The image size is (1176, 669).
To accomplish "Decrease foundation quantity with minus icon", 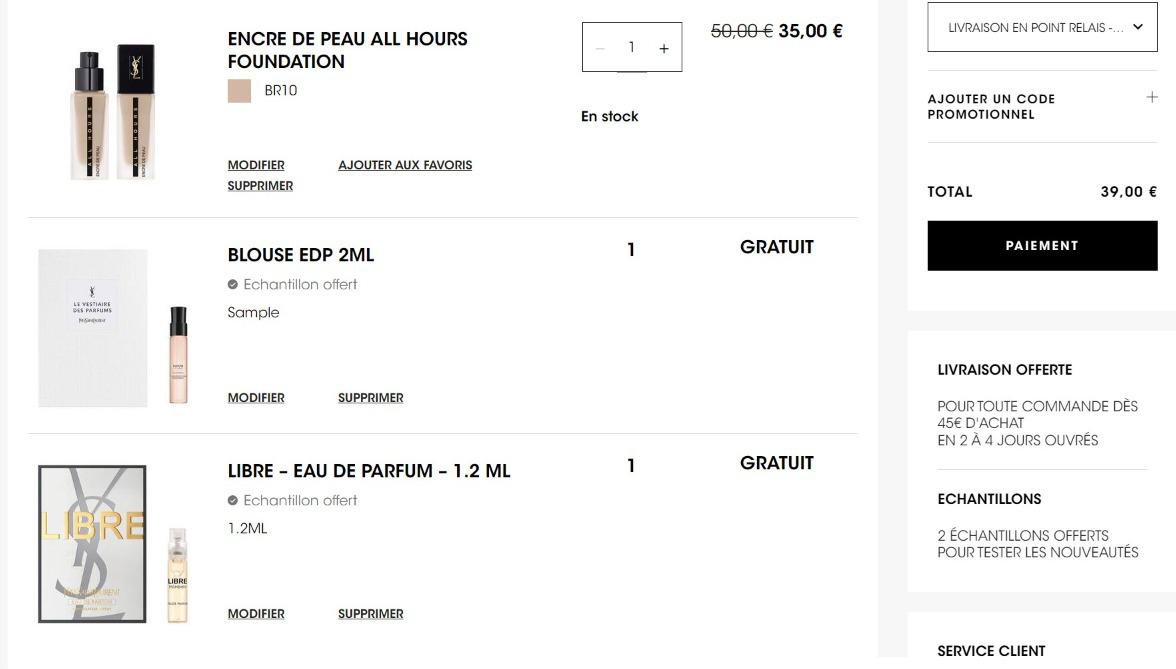I will 600,49.
